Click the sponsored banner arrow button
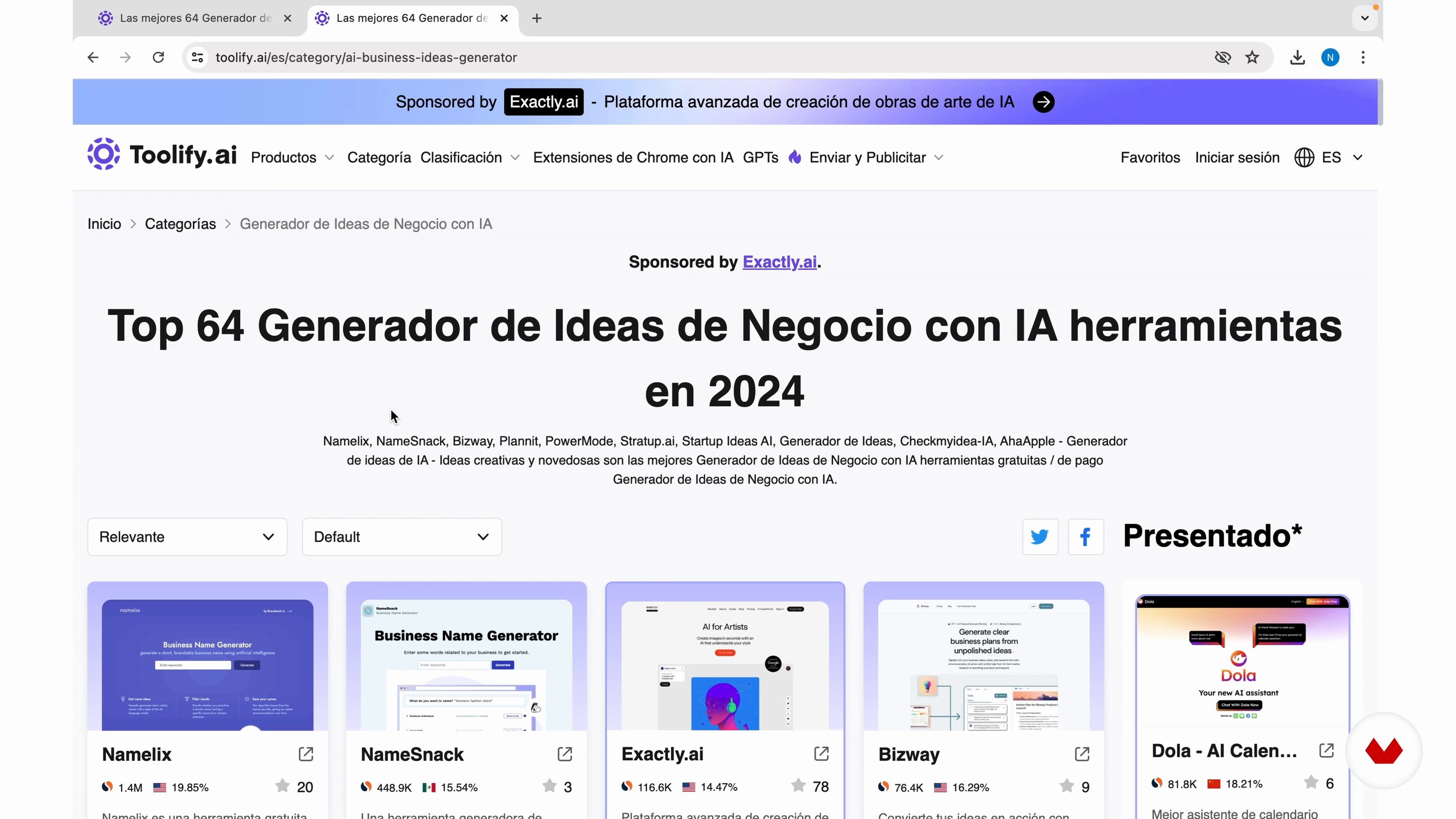Viewport: 1456px width, 819px height. [x=1043, y=102]
